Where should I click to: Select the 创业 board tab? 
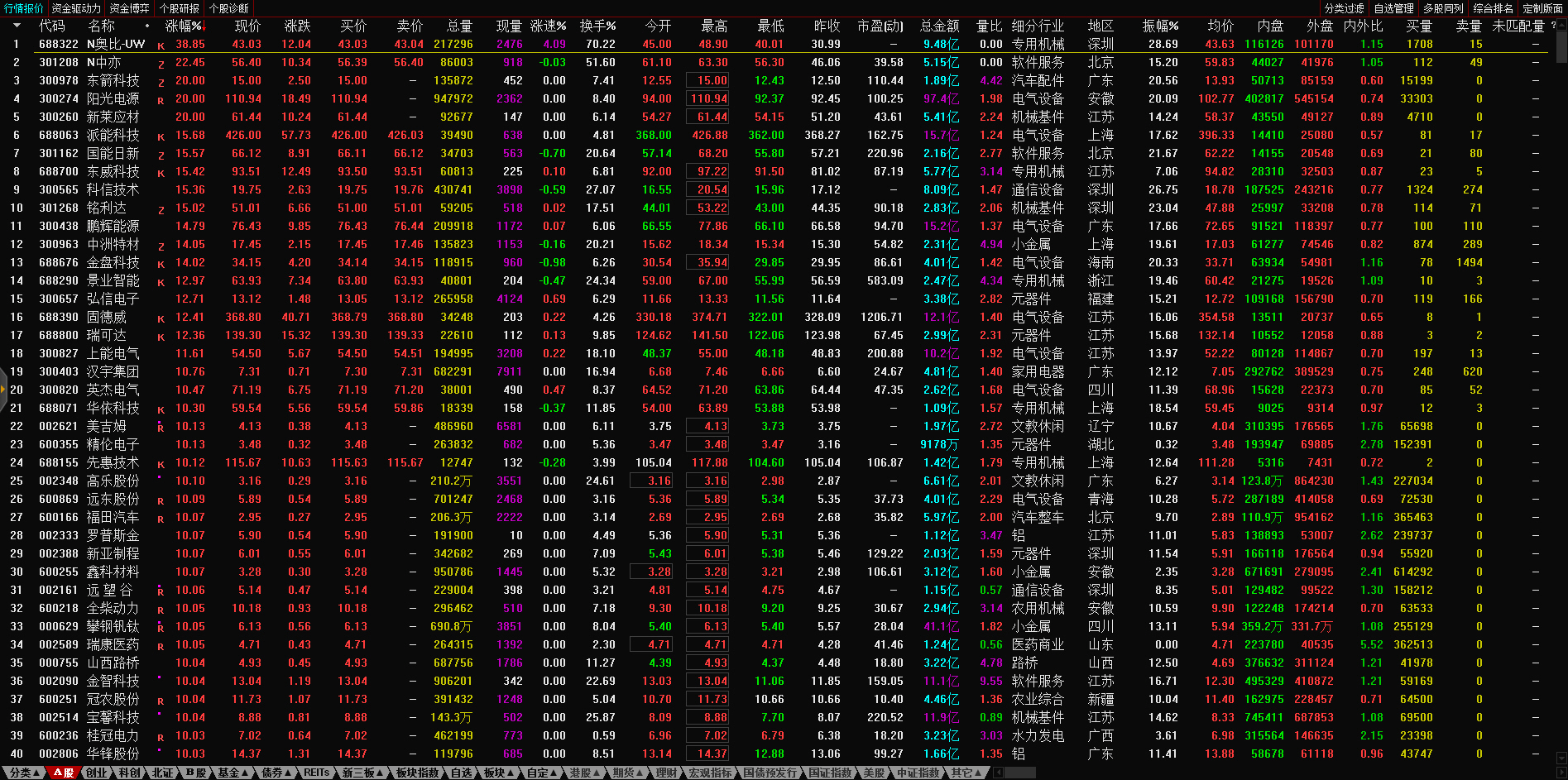tap(97, 773)
